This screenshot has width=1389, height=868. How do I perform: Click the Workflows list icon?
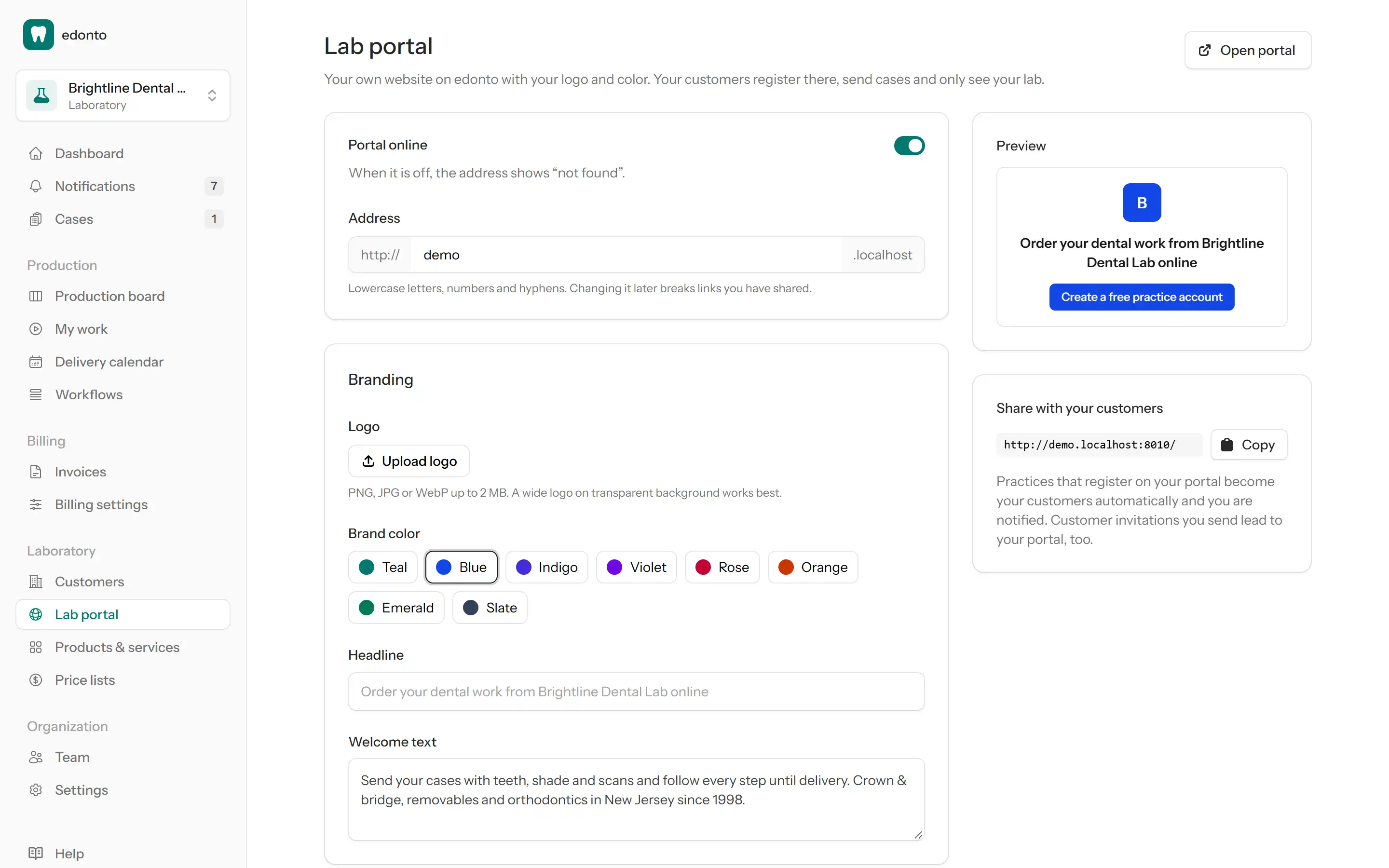[36, 394]
